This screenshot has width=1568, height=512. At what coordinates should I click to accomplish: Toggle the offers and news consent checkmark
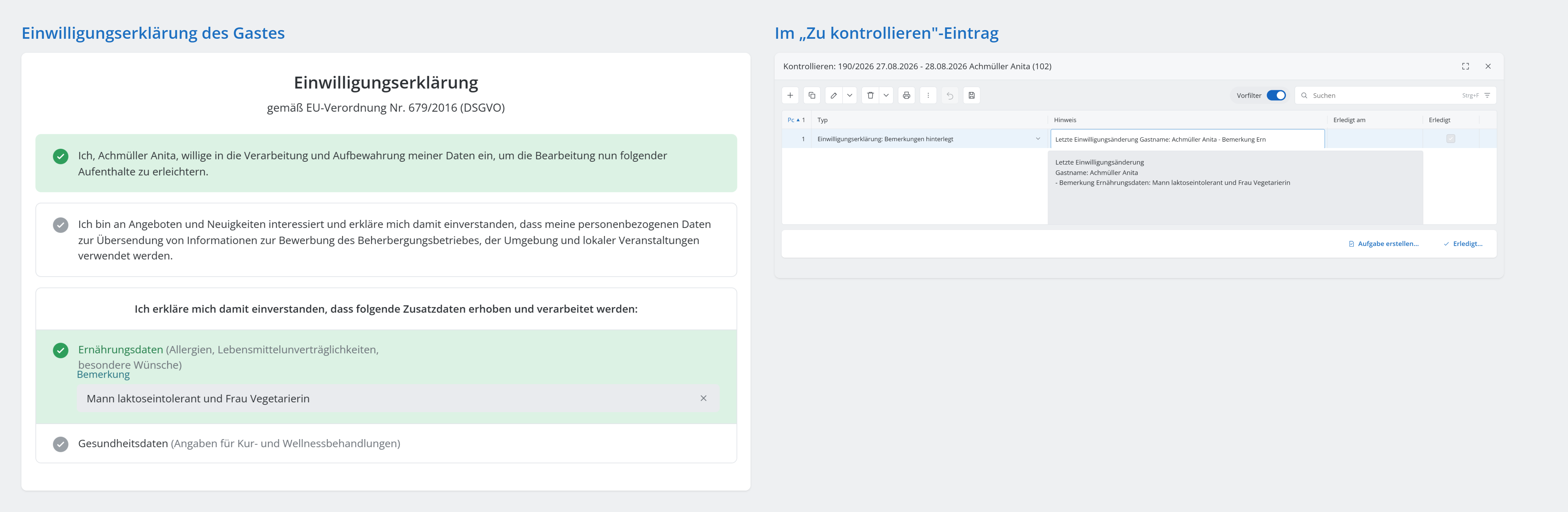61,225
